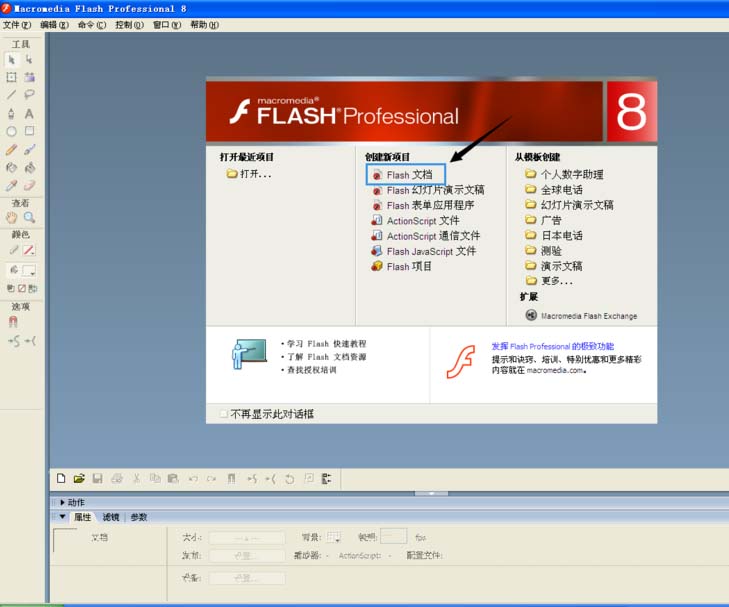Create ActionScript 通信文件
This screenshot has width=729, height=607.
(x=426, y=236)
